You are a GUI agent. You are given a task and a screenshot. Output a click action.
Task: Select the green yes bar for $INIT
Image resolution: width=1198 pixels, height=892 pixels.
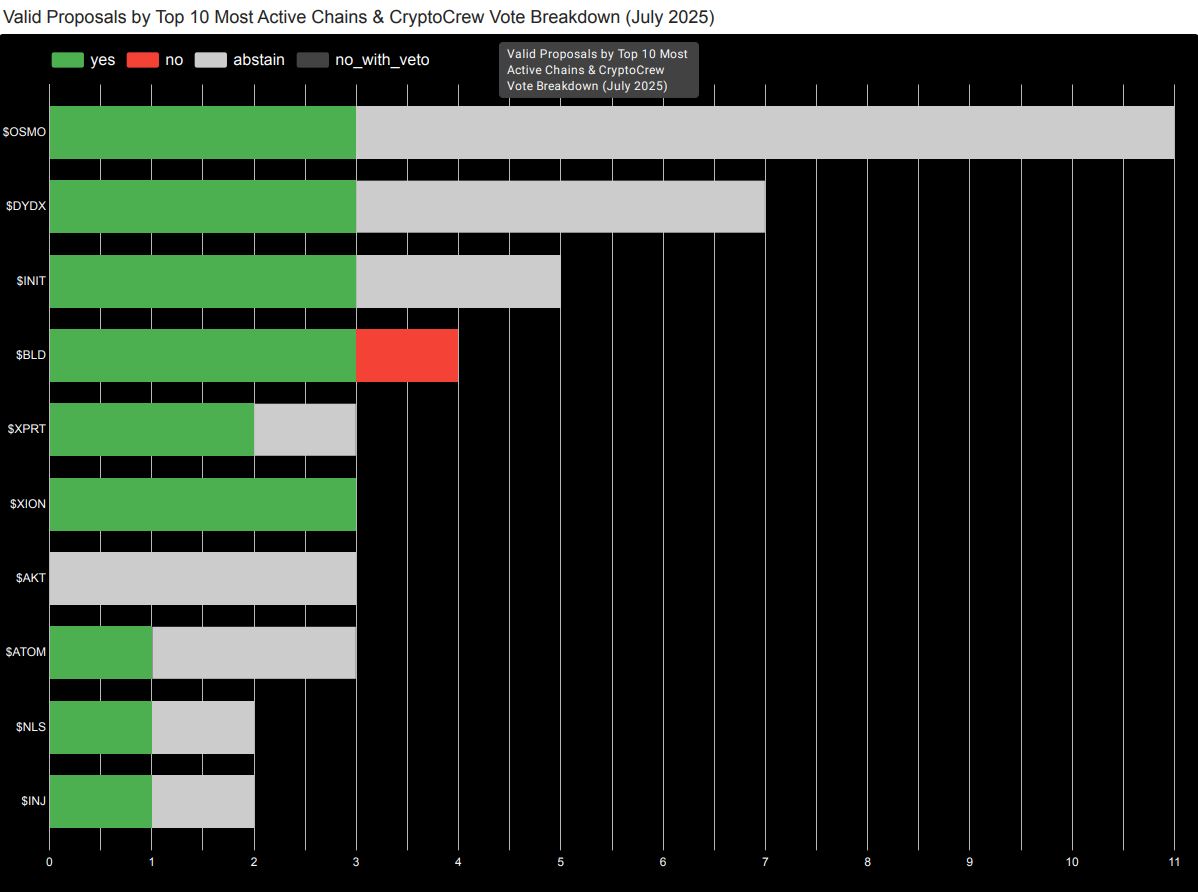202,281
